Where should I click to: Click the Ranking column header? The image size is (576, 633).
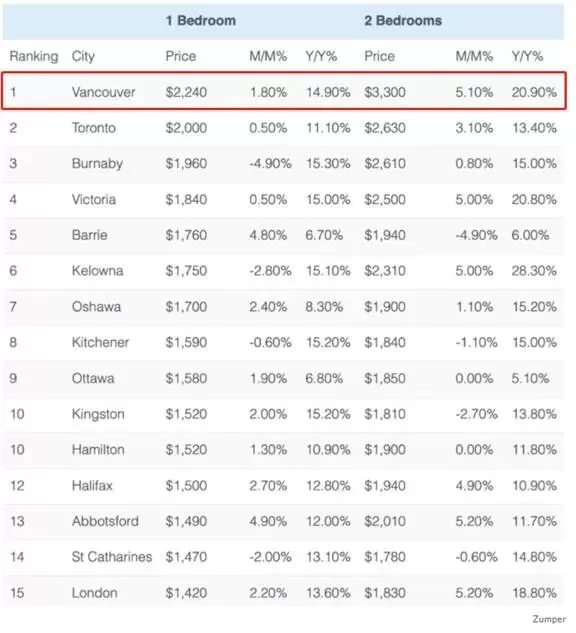34,56
